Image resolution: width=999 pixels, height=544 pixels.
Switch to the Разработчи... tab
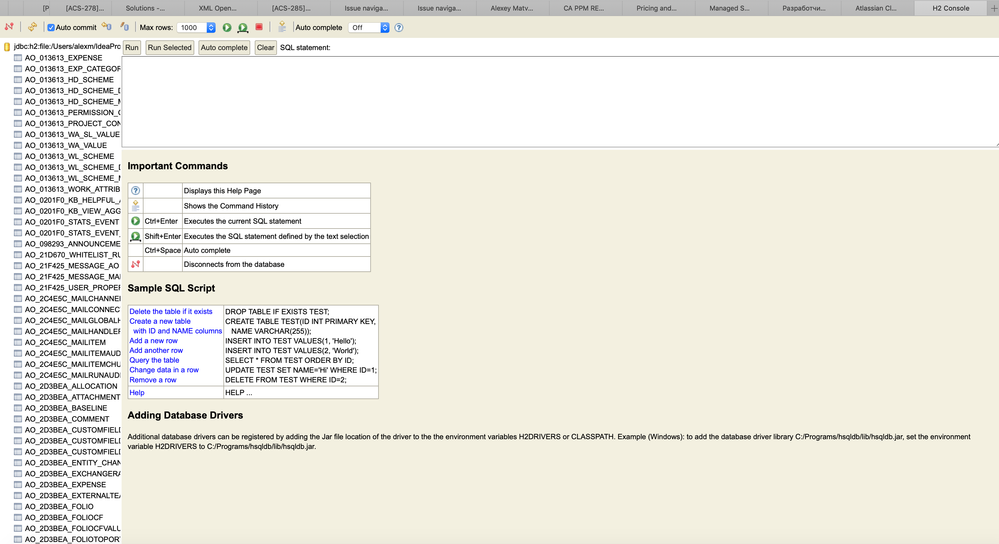pos(803,8)
